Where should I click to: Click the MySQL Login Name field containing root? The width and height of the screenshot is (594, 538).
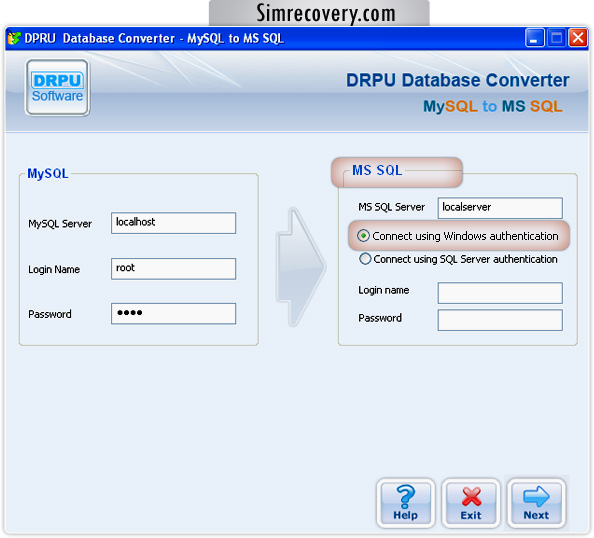174,269
